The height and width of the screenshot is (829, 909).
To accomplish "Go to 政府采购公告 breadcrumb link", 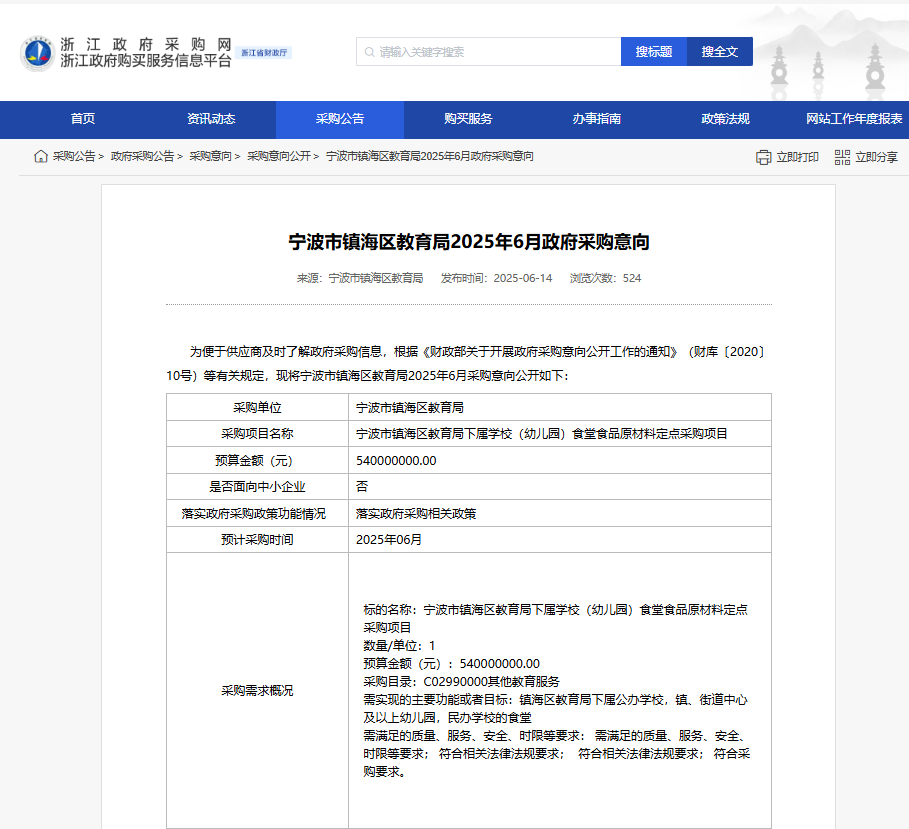I will pos(143,157).
